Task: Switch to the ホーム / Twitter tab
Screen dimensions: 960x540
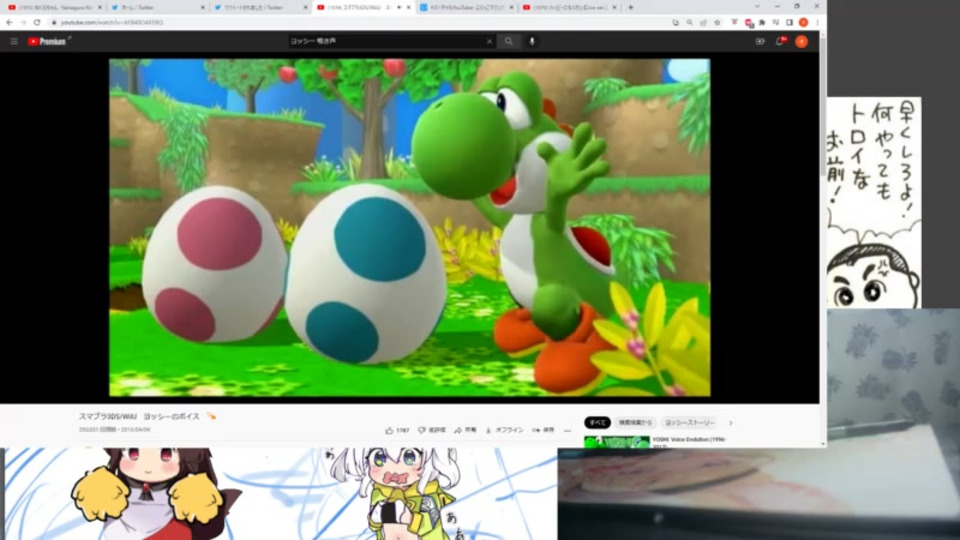Action: click(x=158, y=7)
